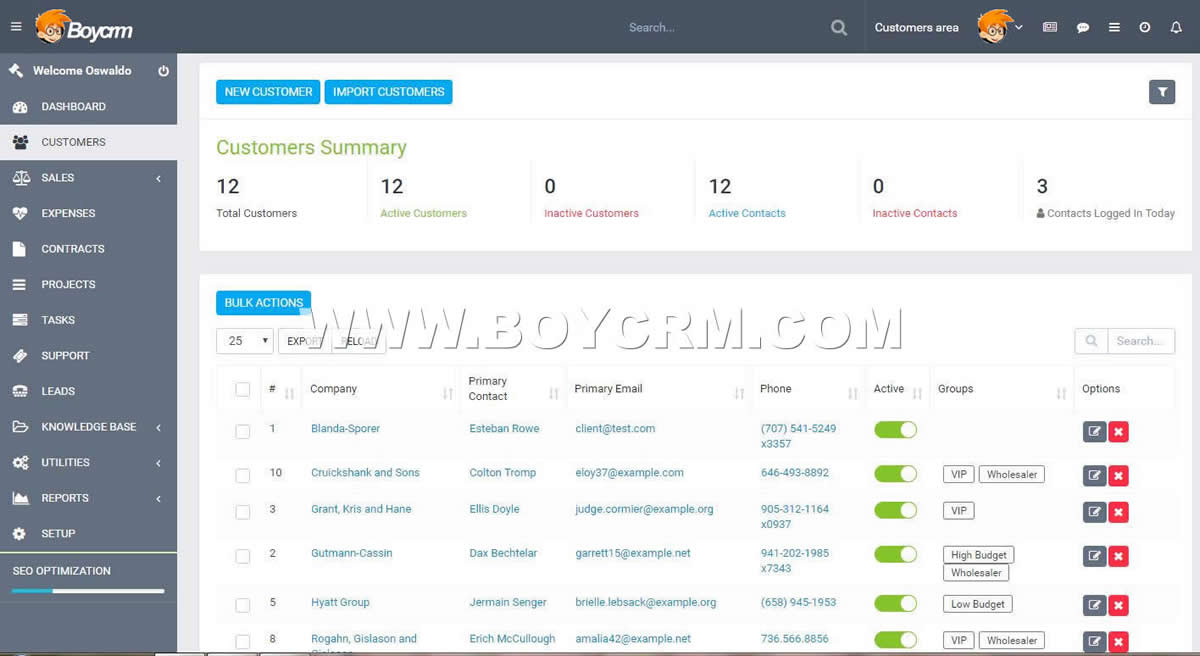Tick the checkbox for Gutmann-Cassin row
Viewport: 1200px width, 656px height.
click(243, 556)
